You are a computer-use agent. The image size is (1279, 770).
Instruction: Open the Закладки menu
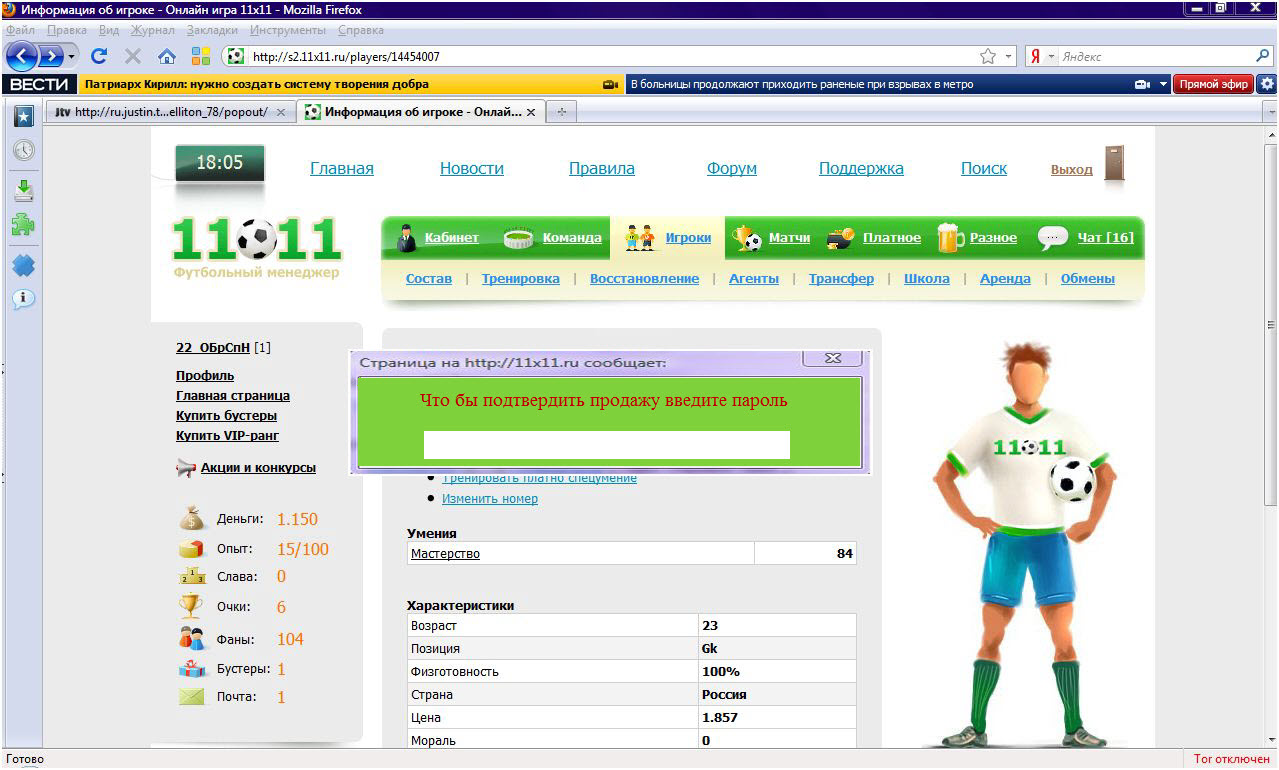click(x=212, y=31)
